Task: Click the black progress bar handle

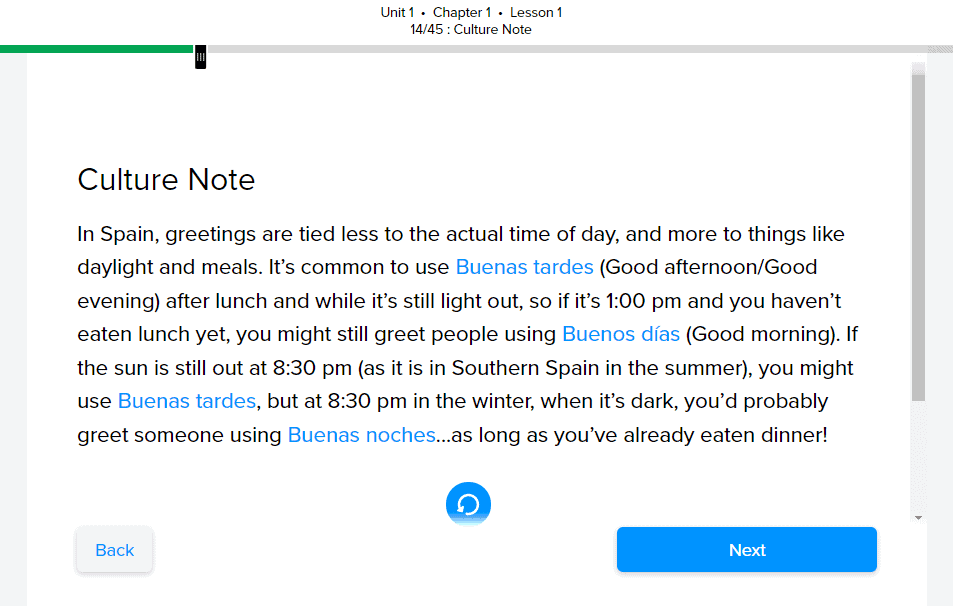Action: [x=200, y=58]
